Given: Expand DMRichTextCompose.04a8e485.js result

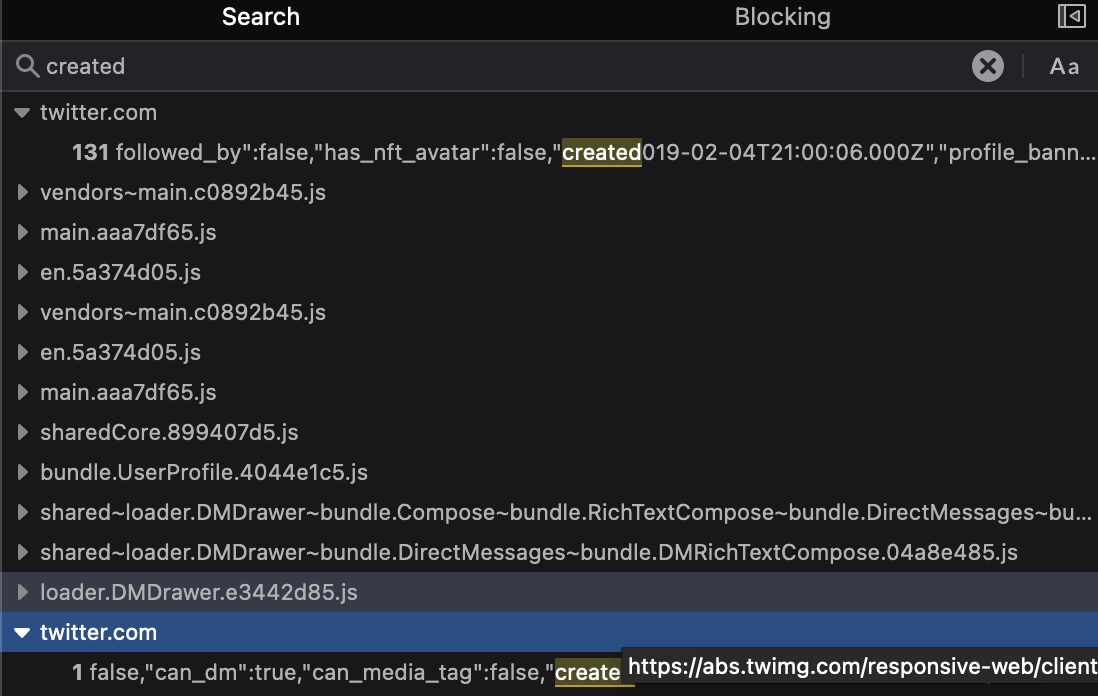Looking at the screenshot, I should 22,552.
